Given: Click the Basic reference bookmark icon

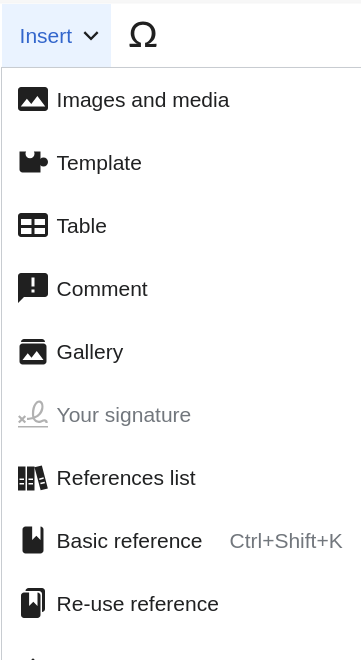Looking at the screenshot, I should click(33, 540).
